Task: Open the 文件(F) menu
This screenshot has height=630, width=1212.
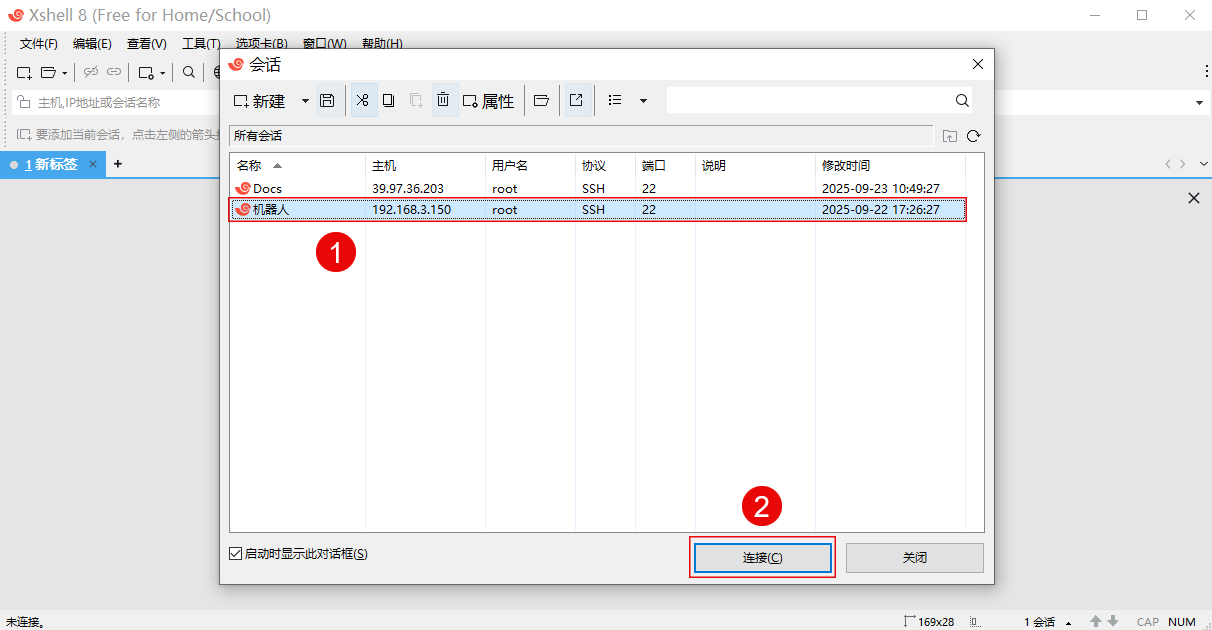Action: point(39,44)
